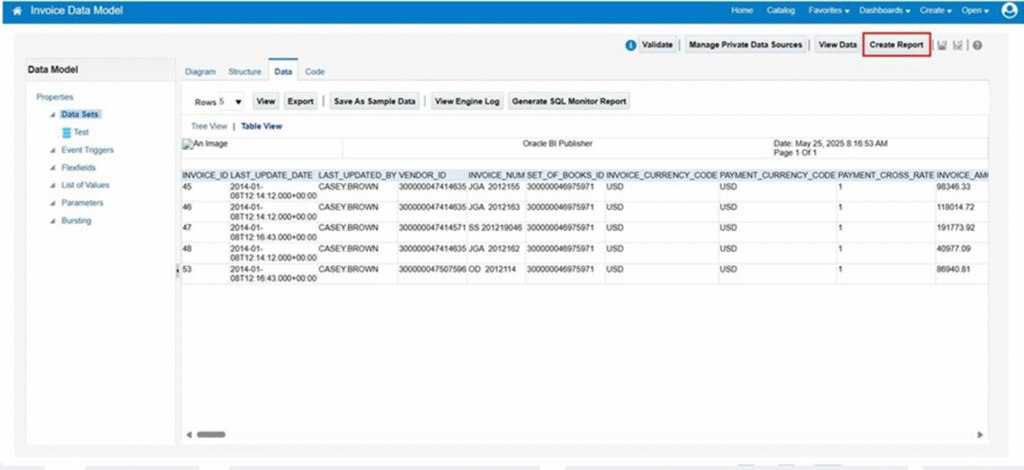Switch to Tree View
The image size is (1024, 470).
pos(209,127)
